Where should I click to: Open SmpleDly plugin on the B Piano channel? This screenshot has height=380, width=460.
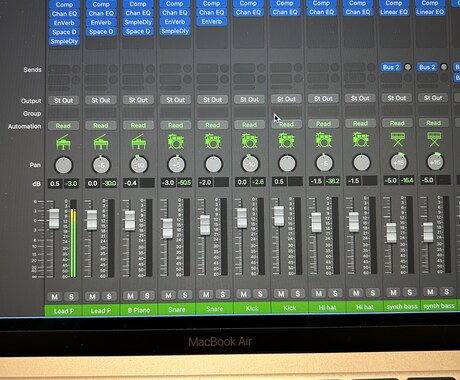138,22
